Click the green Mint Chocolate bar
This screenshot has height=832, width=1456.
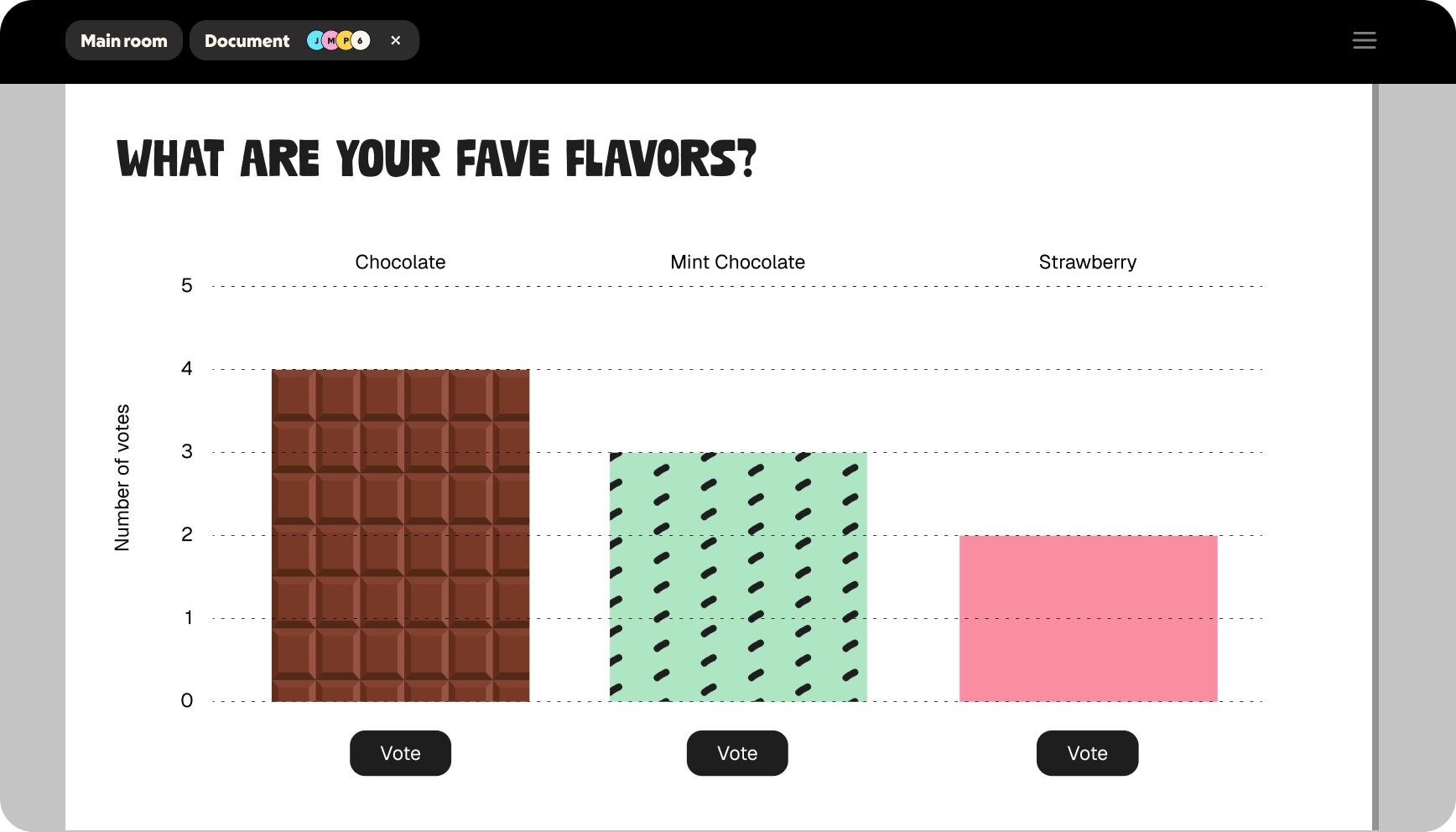tap(738, 577)
